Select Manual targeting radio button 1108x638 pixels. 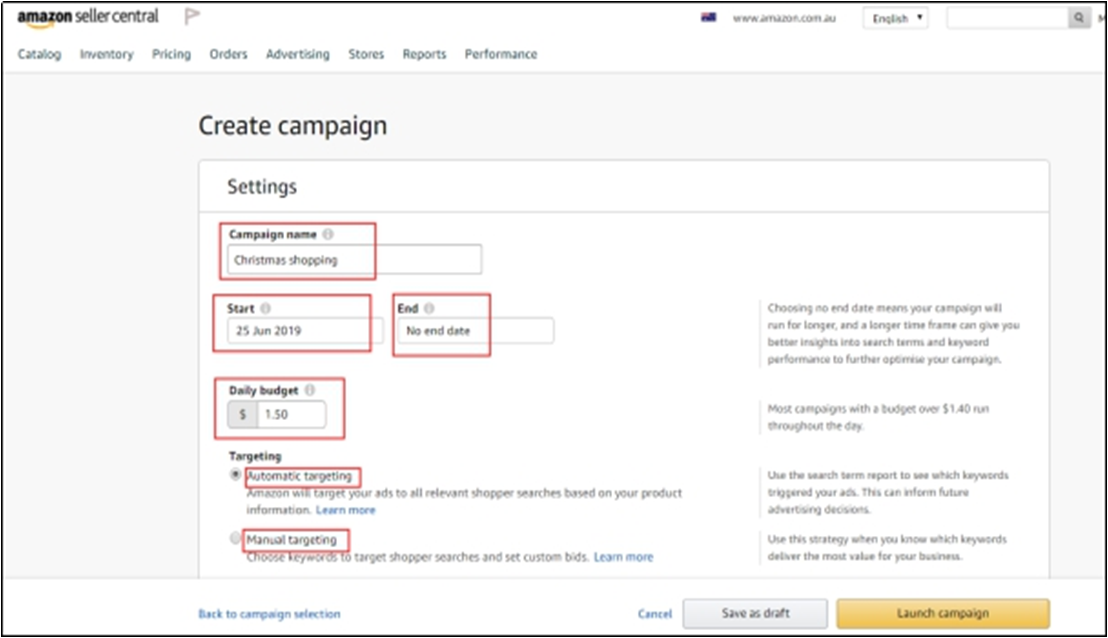pyautogui.click(x=236, y=538)
